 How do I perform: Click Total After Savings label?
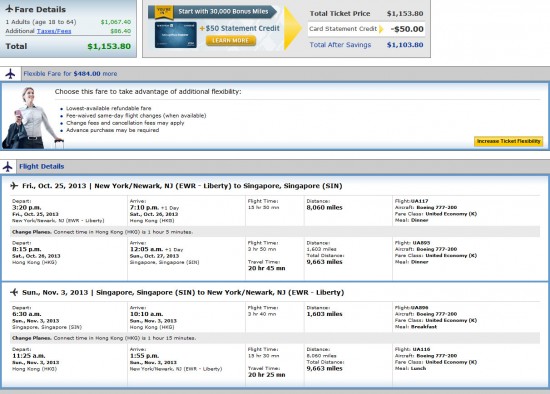pos(340,45)
